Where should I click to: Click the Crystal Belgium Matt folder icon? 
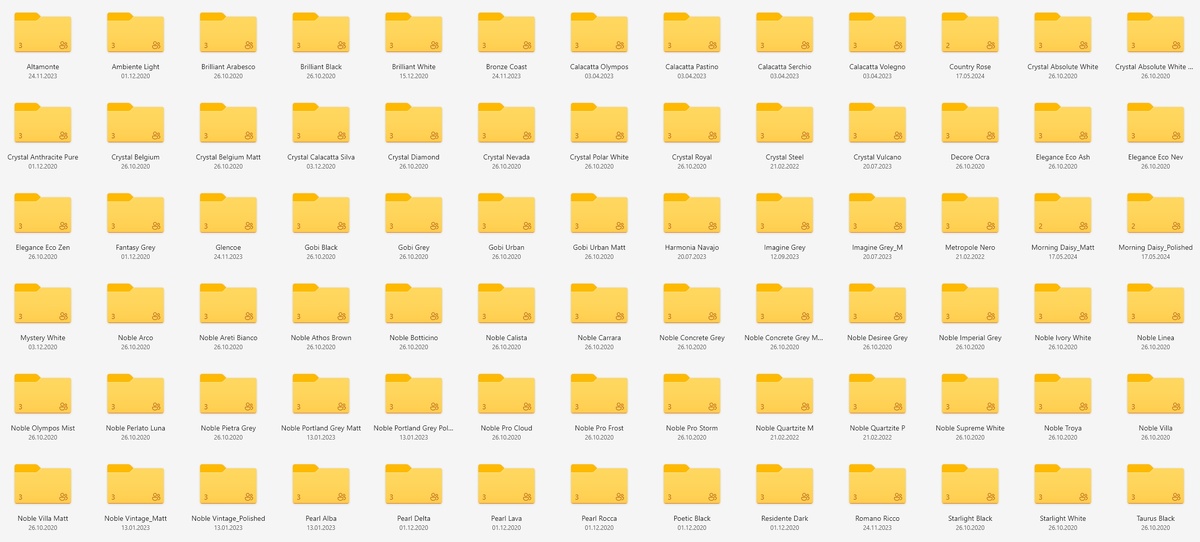(x=228, y=123)
